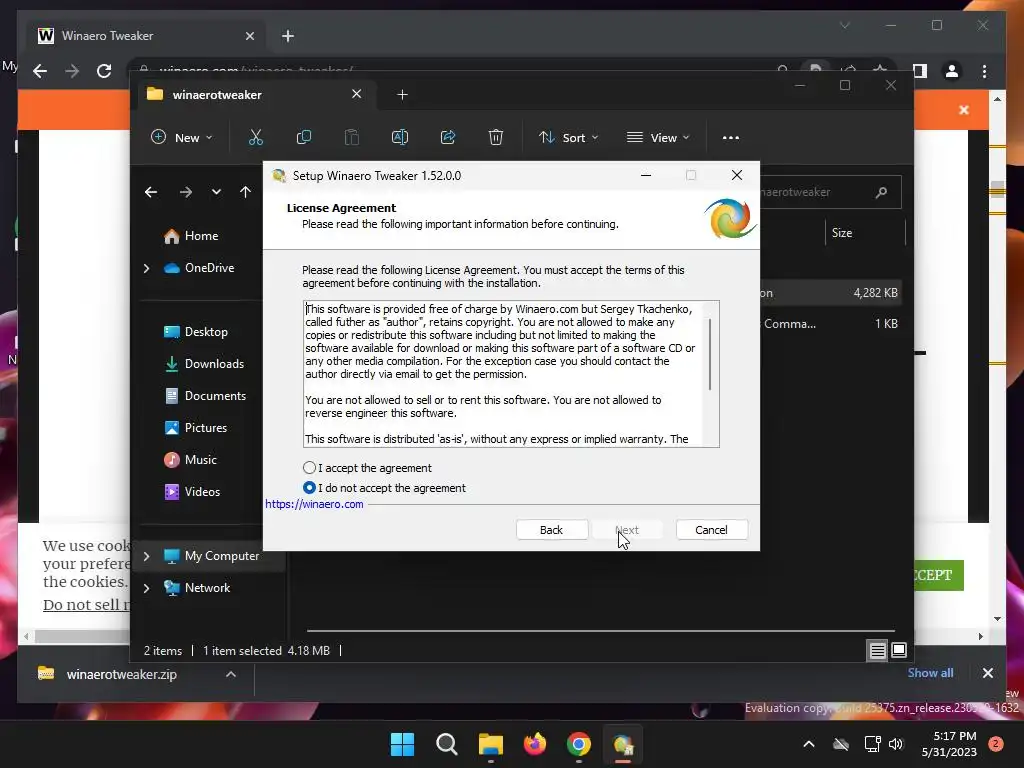1024x768 pixels.
Task: Select My Computer in the File Explorer sidebar
Action: coord(211,556)
